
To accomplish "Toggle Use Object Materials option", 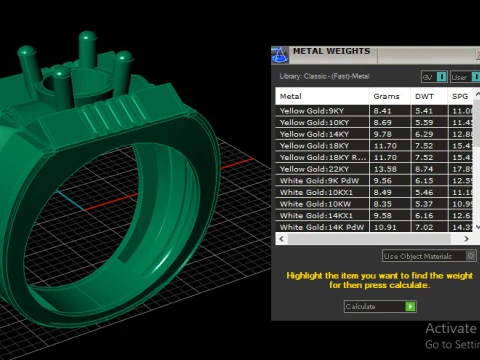I will [x=429, y=256].
